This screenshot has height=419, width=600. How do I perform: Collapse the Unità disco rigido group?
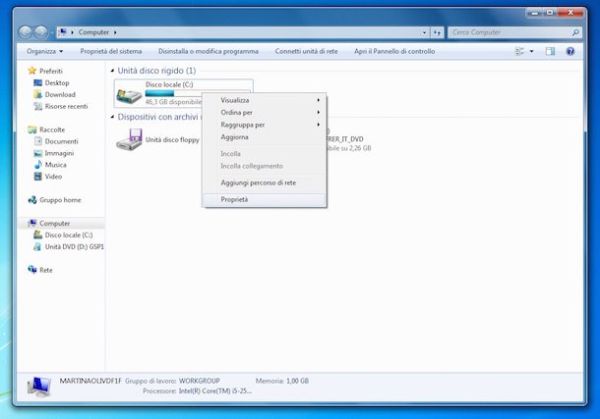(x=110, y=71)
